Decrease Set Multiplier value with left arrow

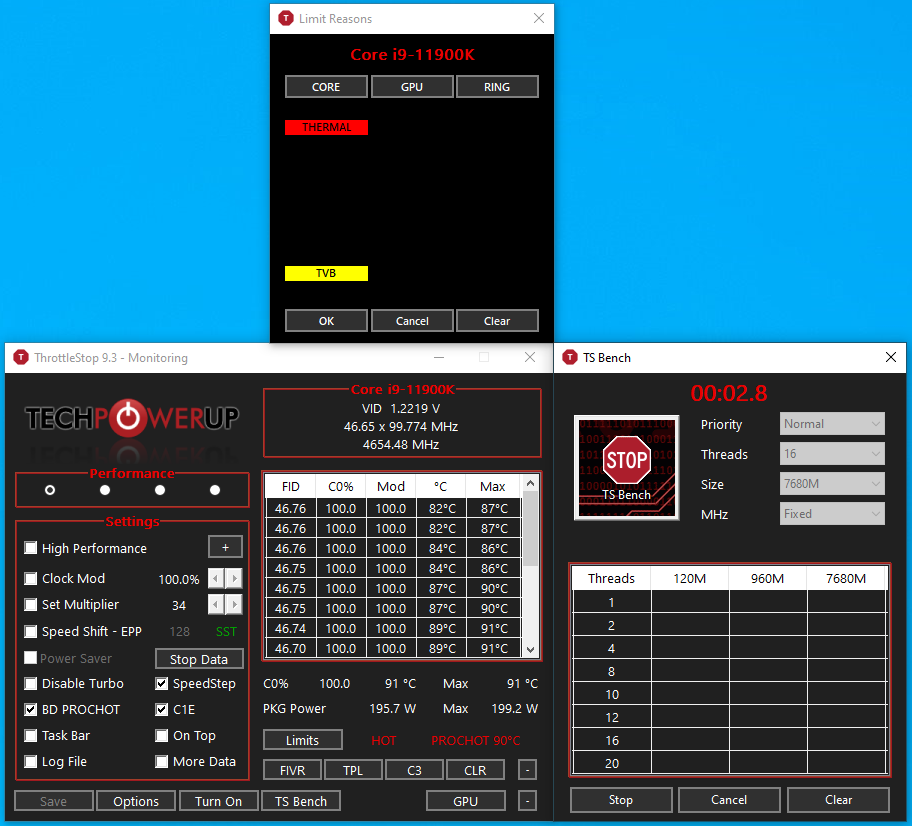click(x=216, y=604)
